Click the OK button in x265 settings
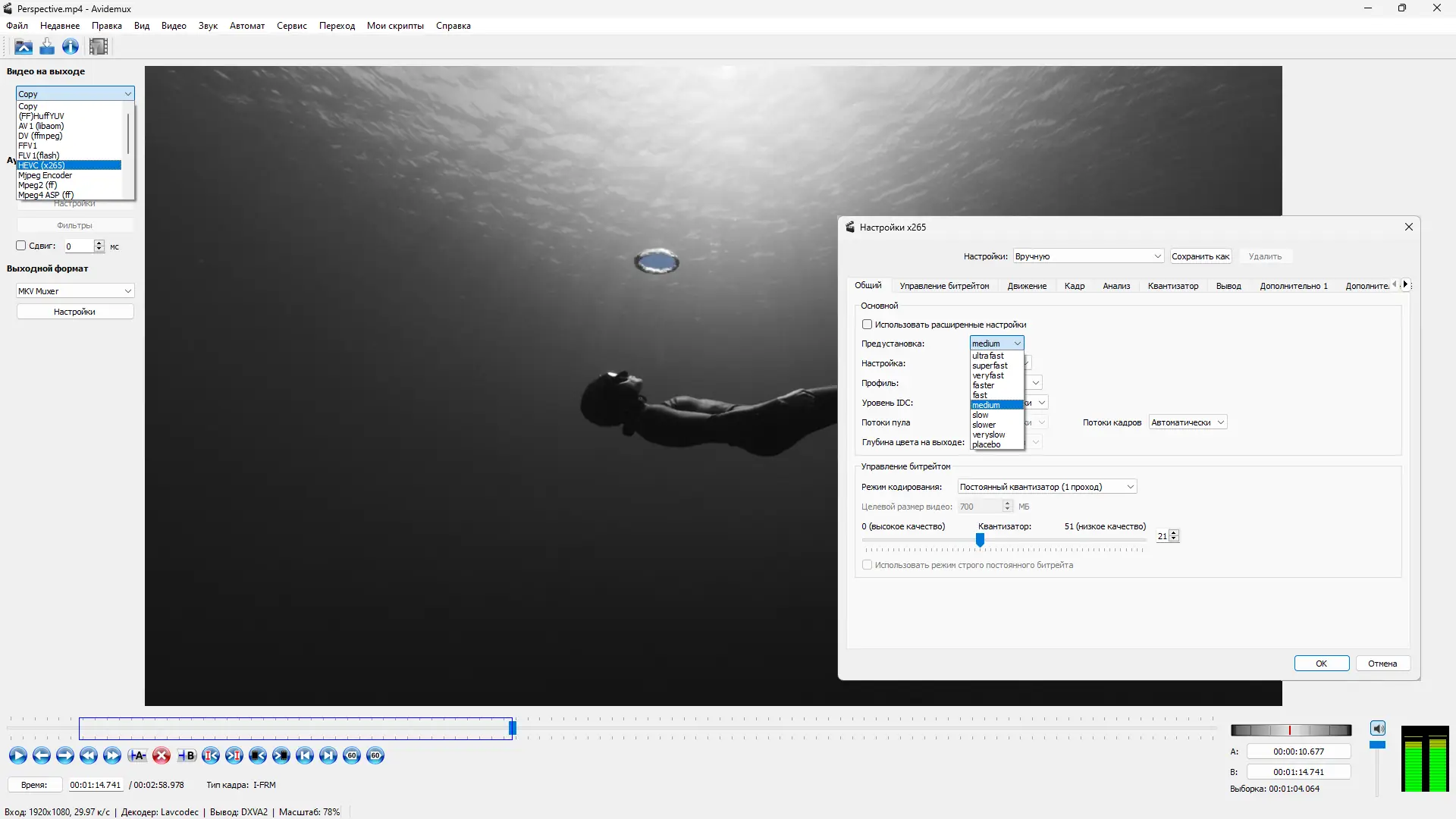1456x819 pixels. pos(1321,664)
